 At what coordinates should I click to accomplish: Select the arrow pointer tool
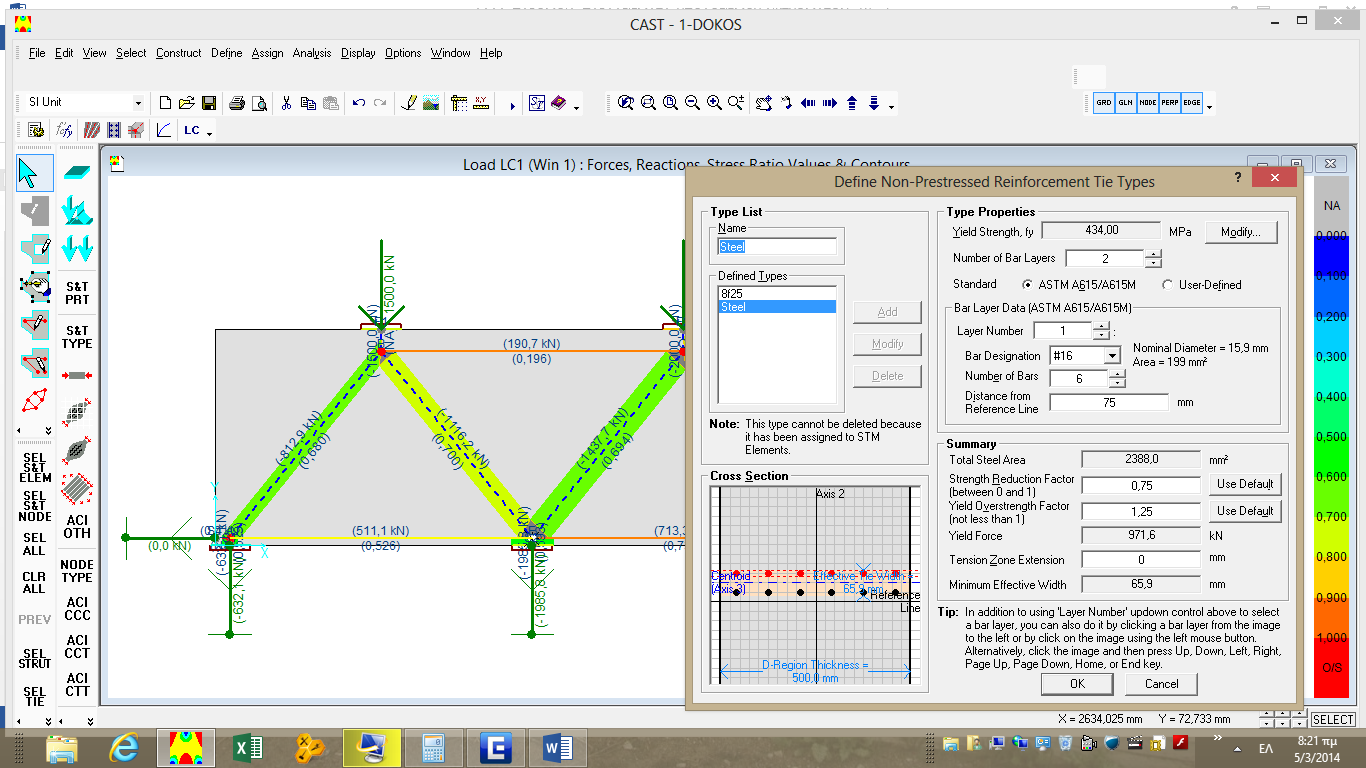[34, 173]
